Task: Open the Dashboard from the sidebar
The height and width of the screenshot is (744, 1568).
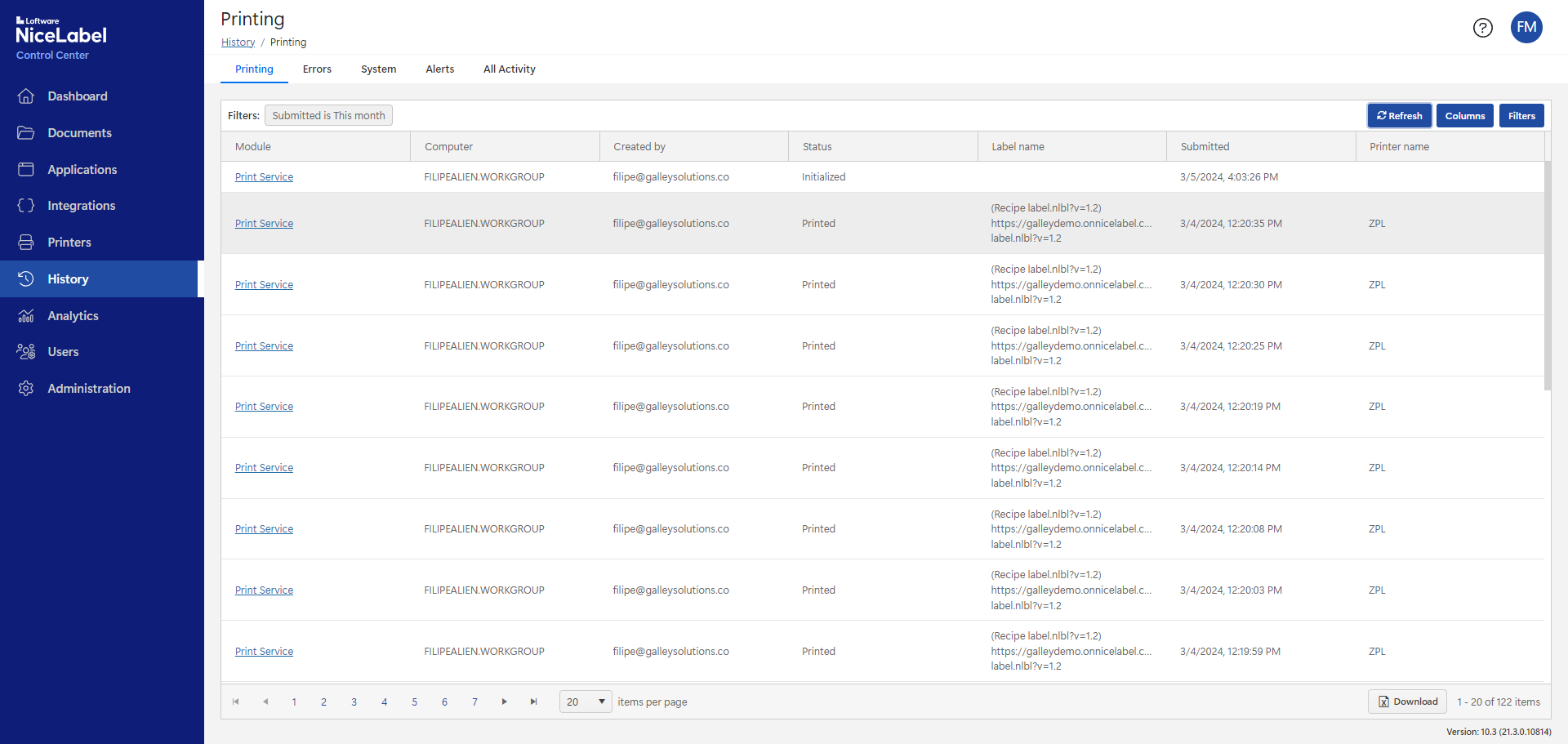Action: pos(78,96)
